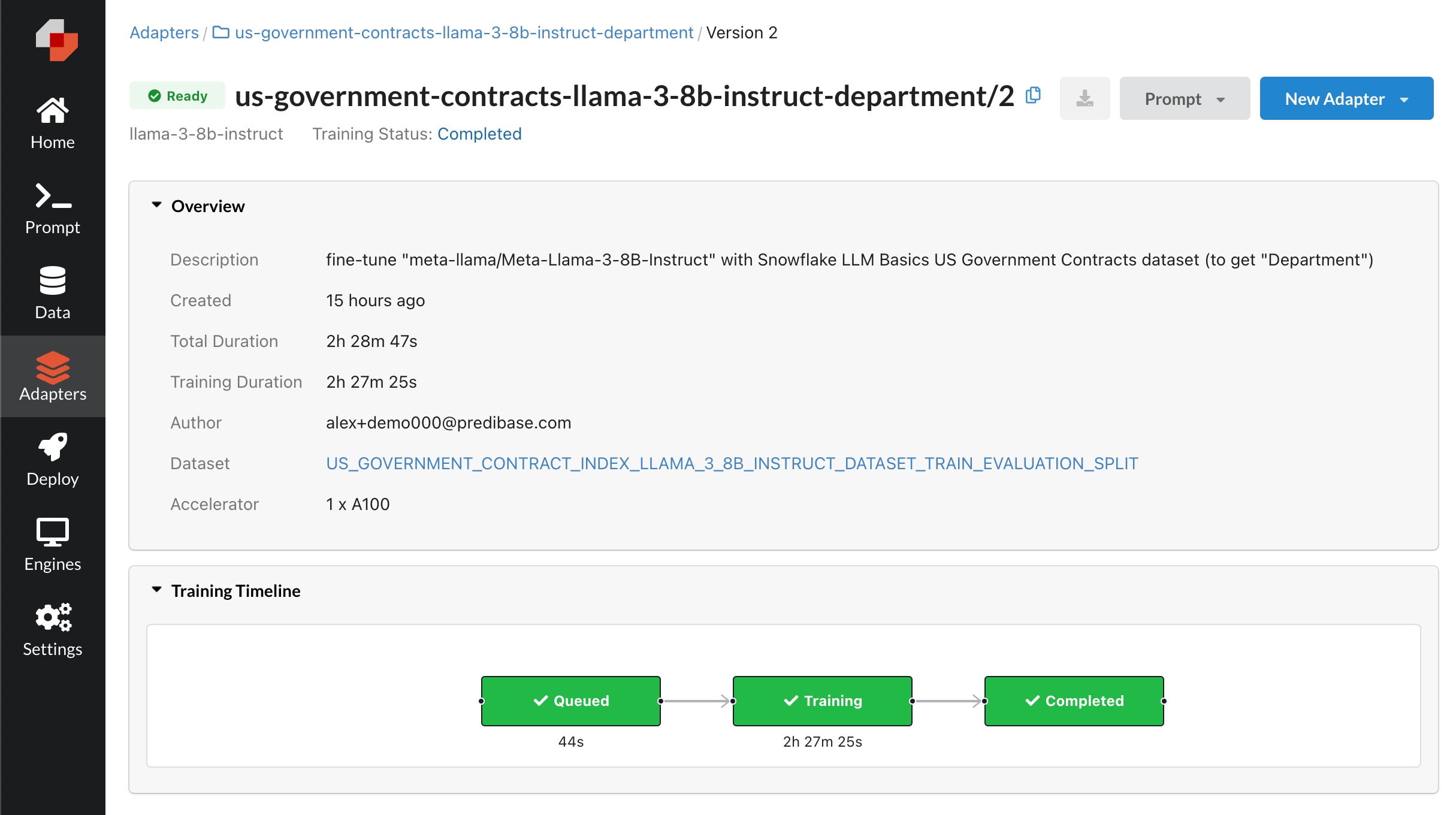The image size is (1456, 815).
Task: Collapse the Overview section
Action: pyautogui.click(x=157, y=206)
